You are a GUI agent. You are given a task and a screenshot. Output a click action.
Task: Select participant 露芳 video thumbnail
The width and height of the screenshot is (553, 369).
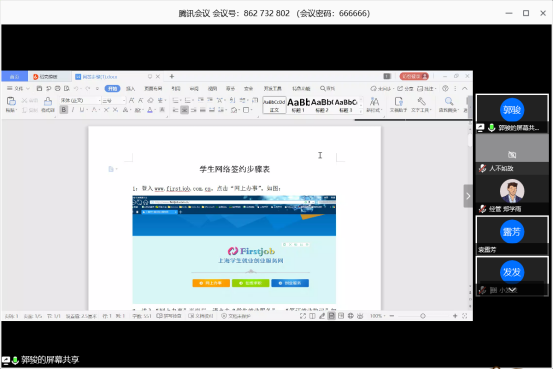[x=512, y=235]
